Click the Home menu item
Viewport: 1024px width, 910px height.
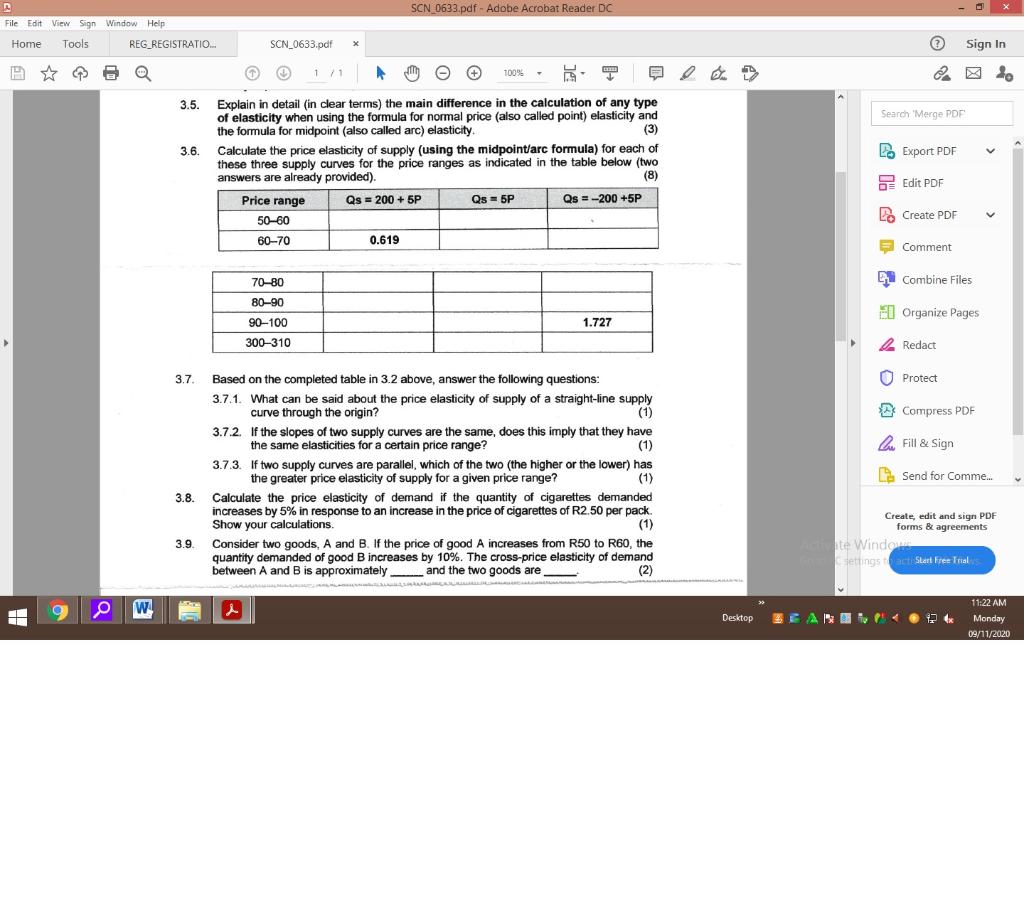[x=26, y=44]
